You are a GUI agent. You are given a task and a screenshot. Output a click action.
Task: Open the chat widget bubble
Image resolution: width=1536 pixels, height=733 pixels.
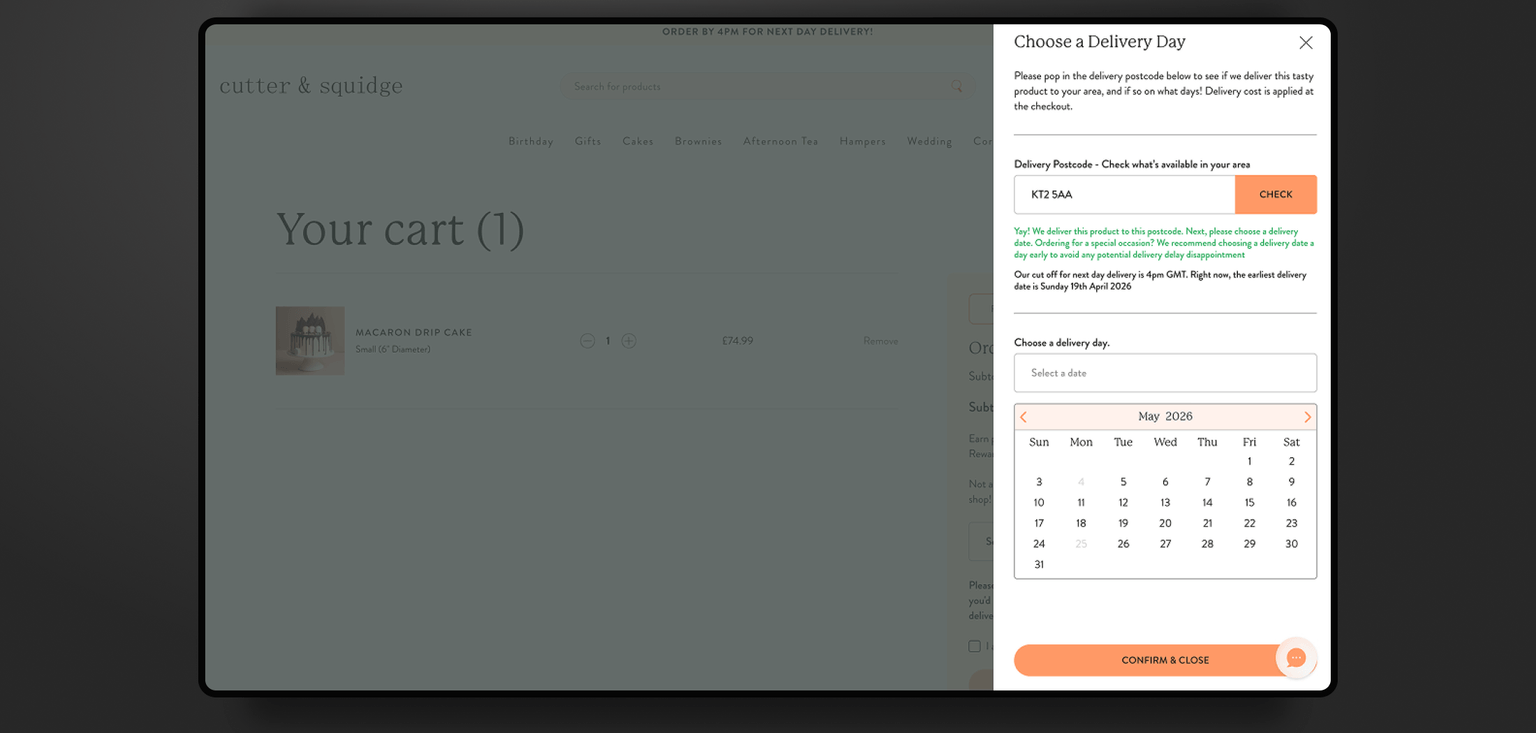[1295, 658]
